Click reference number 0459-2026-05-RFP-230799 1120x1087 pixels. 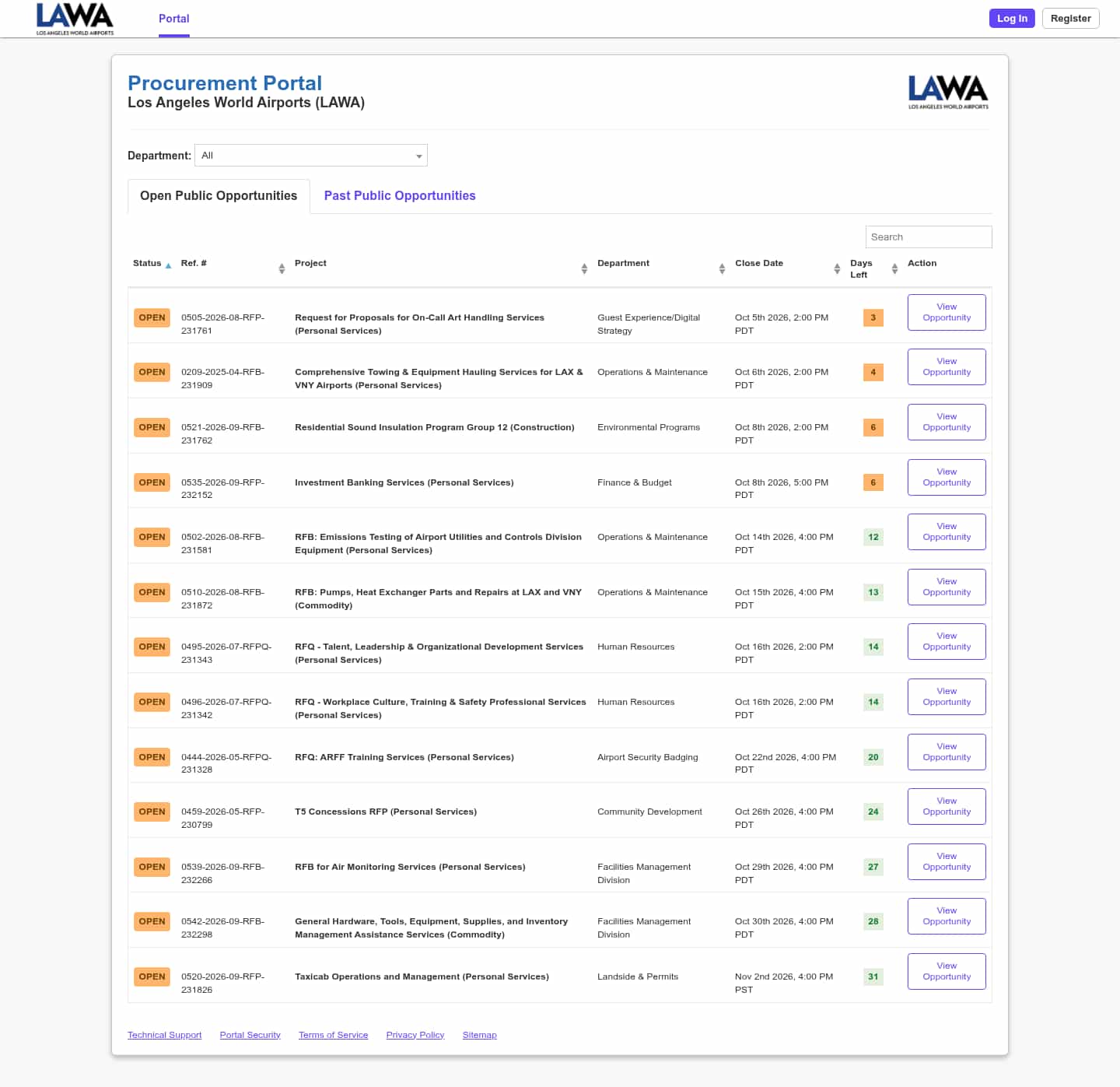click(223, 818)
